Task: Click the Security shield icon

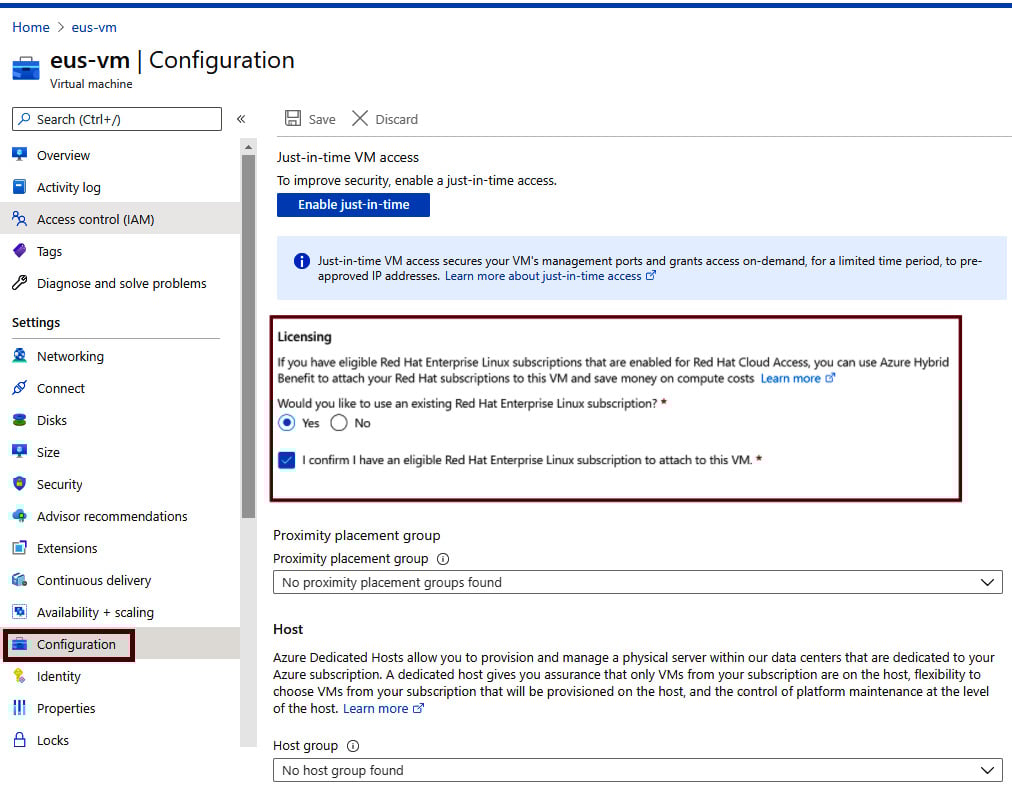Action: (19, 484)
